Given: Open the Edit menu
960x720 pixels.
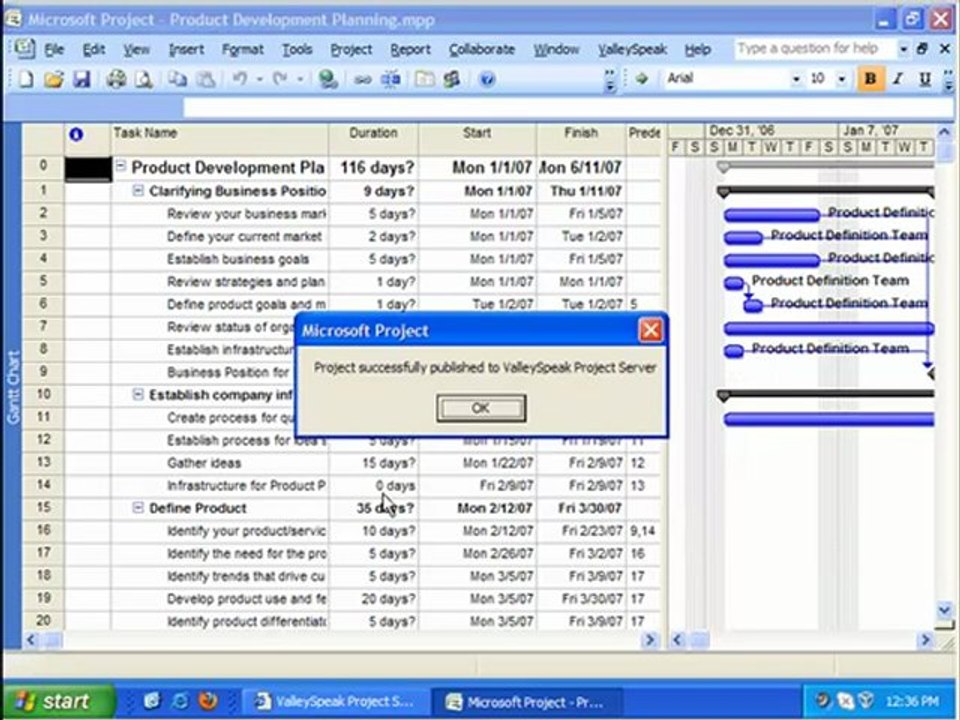Looking at the screenshot, I should click(x=94, y=50).
